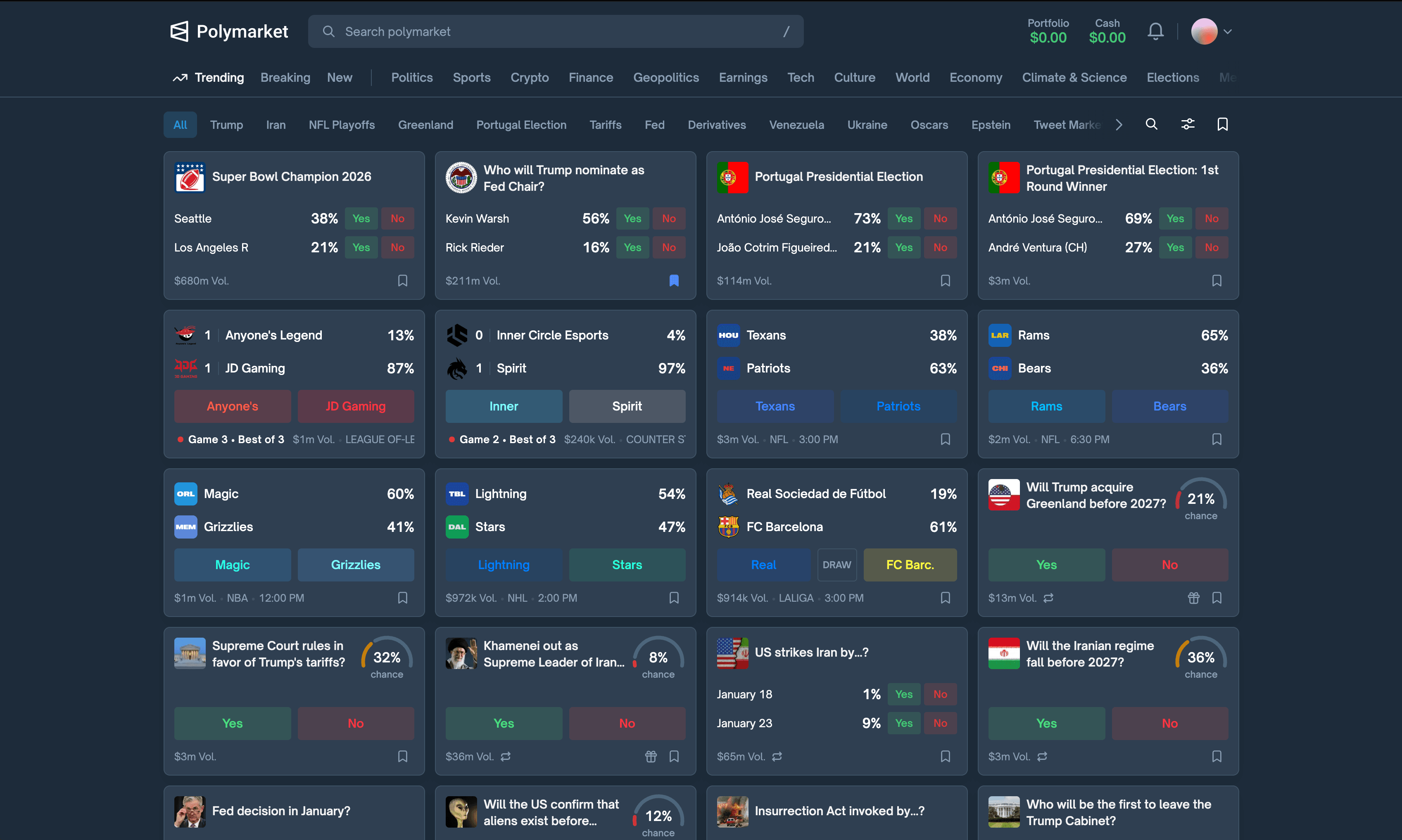Remove the bookmark from the Fed Chair market

click(674, 281)
